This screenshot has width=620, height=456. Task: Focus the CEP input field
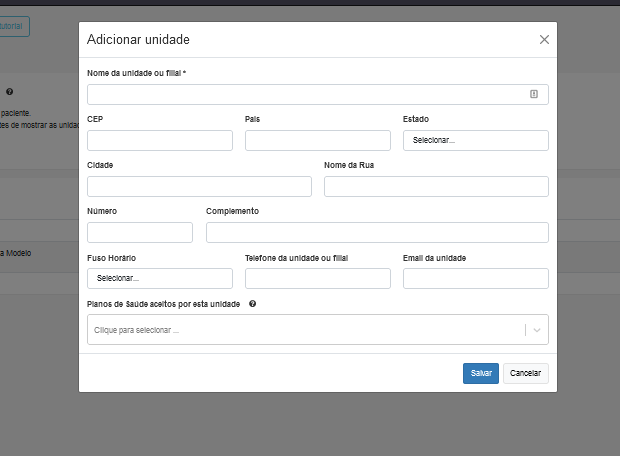(160, 140)
